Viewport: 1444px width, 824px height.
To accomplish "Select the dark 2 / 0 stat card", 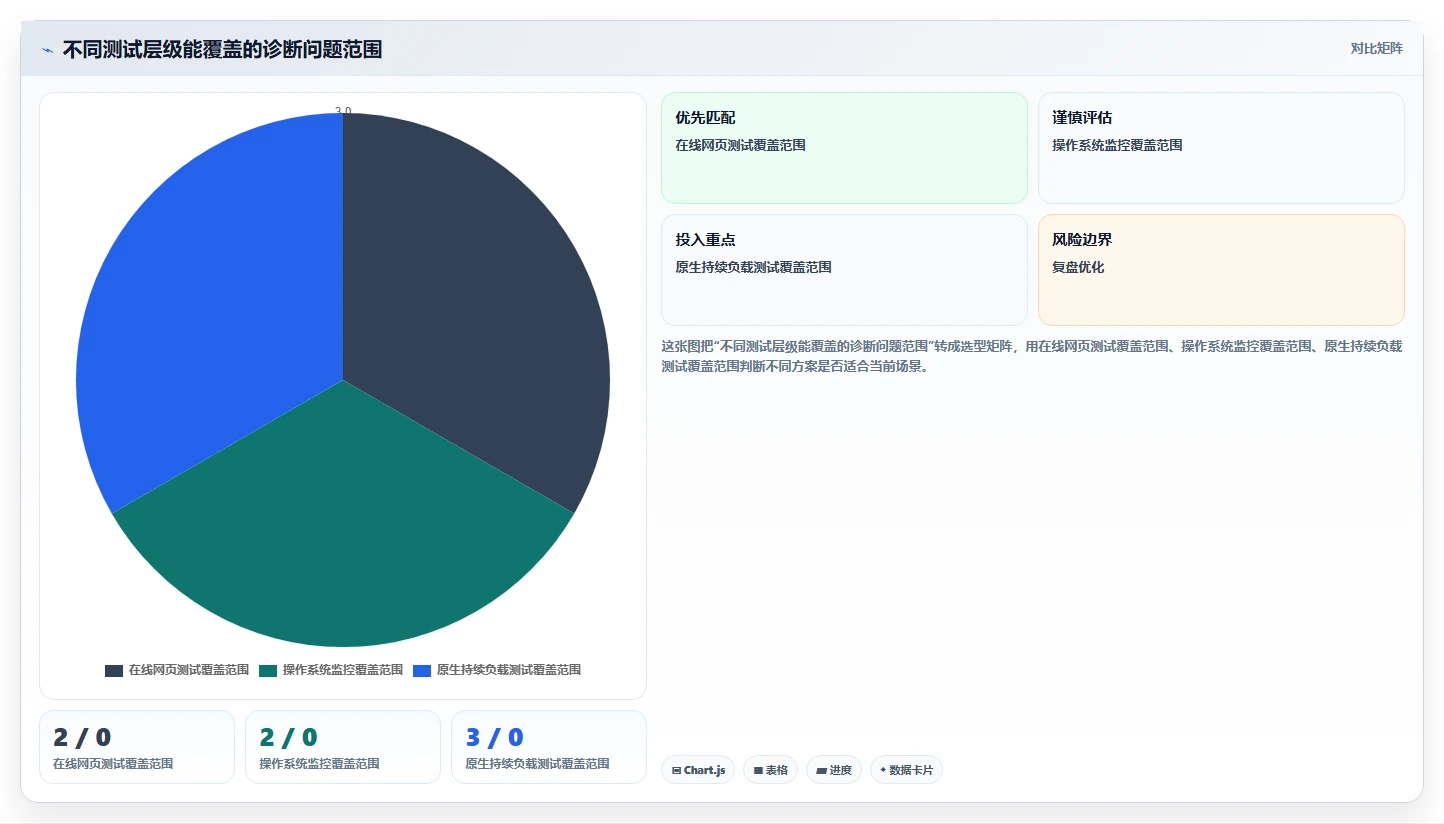I will click(x=137, y=747).
